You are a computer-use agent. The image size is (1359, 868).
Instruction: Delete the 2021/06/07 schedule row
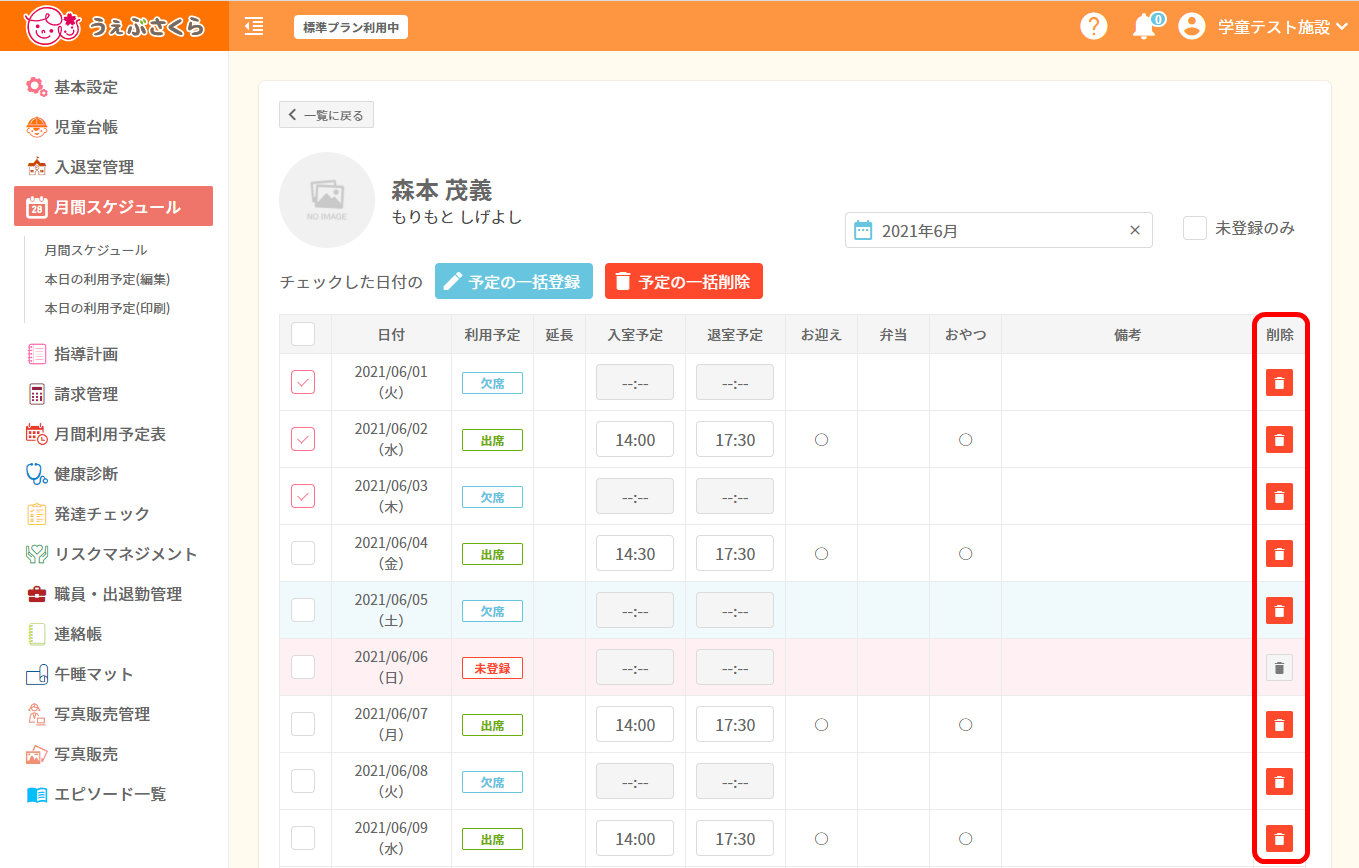click(x=1279, y=724)
